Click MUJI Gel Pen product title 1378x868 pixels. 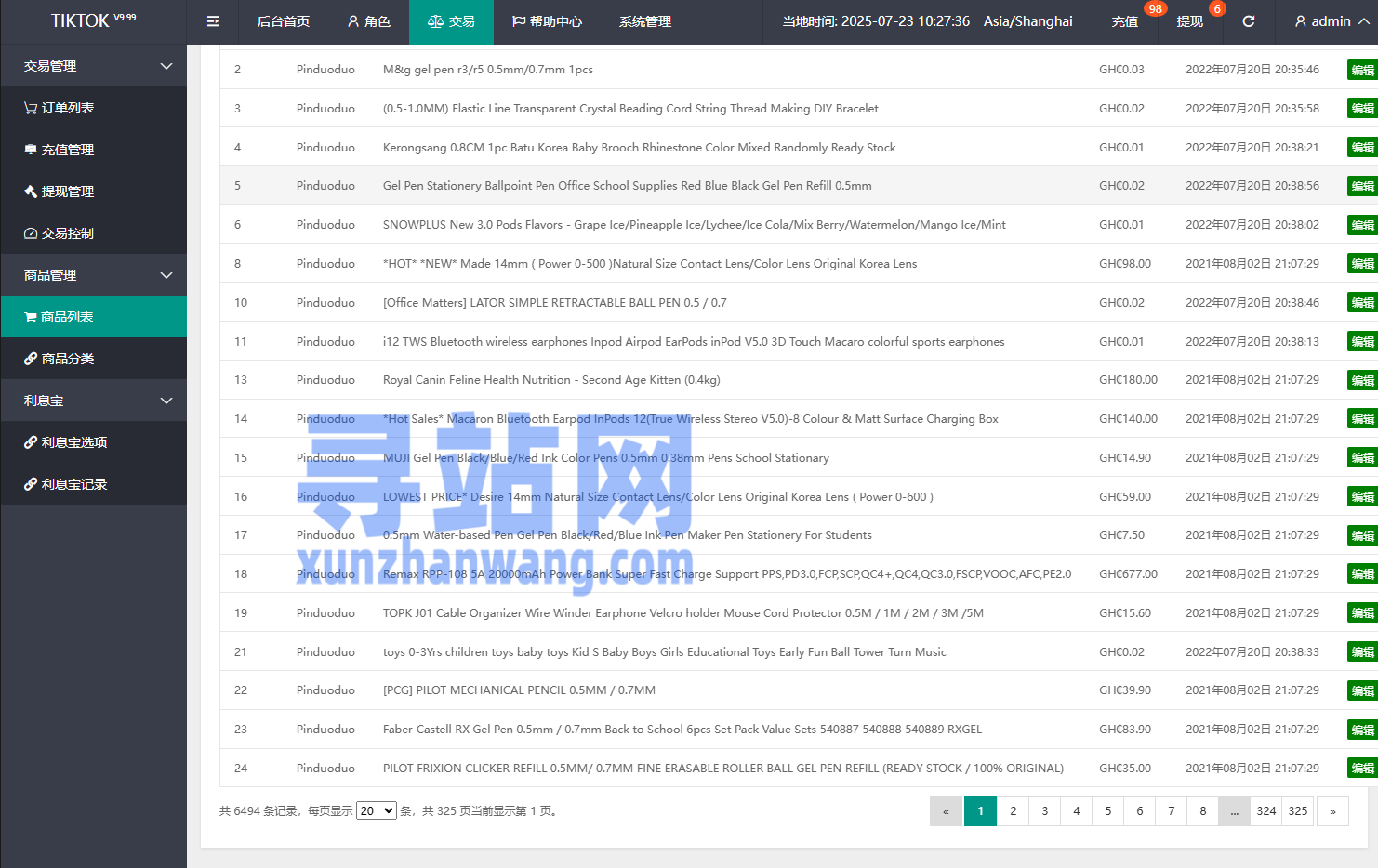tap(606, 458)
